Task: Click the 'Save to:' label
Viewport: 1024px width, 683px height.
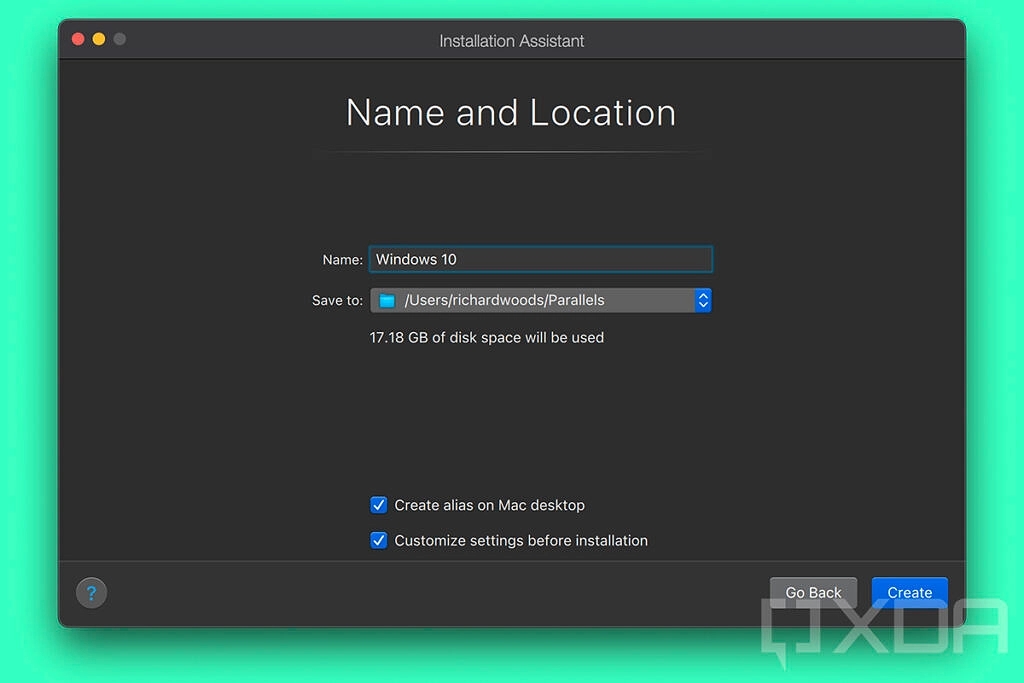Action: [x=337, y=301]
